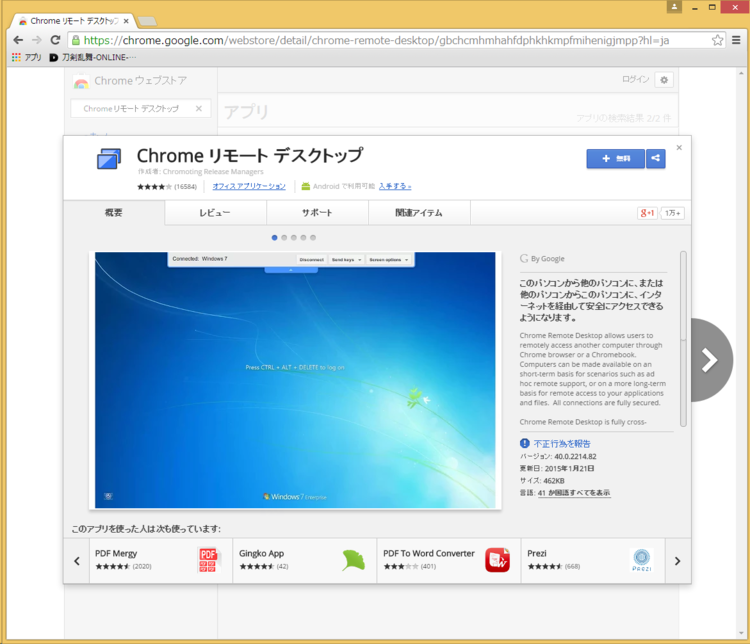This screenshot has height=644, width=750.
Task: Click the search field containing Chromeリモート デスクトップ
Action: tap(141, 109)
